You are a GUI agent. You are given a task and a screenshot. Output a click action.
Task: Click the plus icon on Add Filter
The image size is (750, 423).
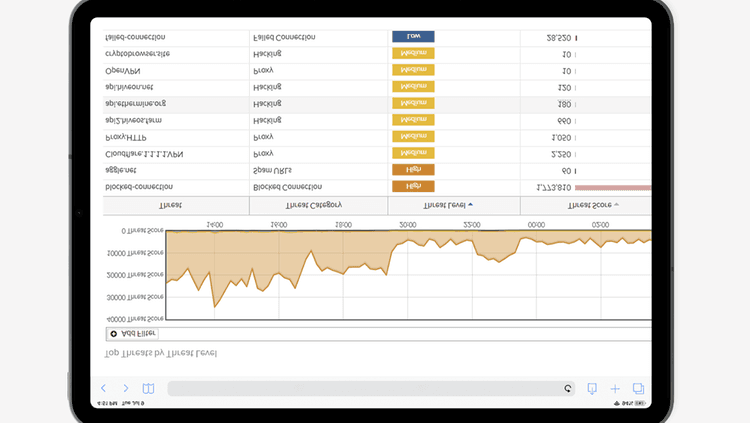coord(113,333)
